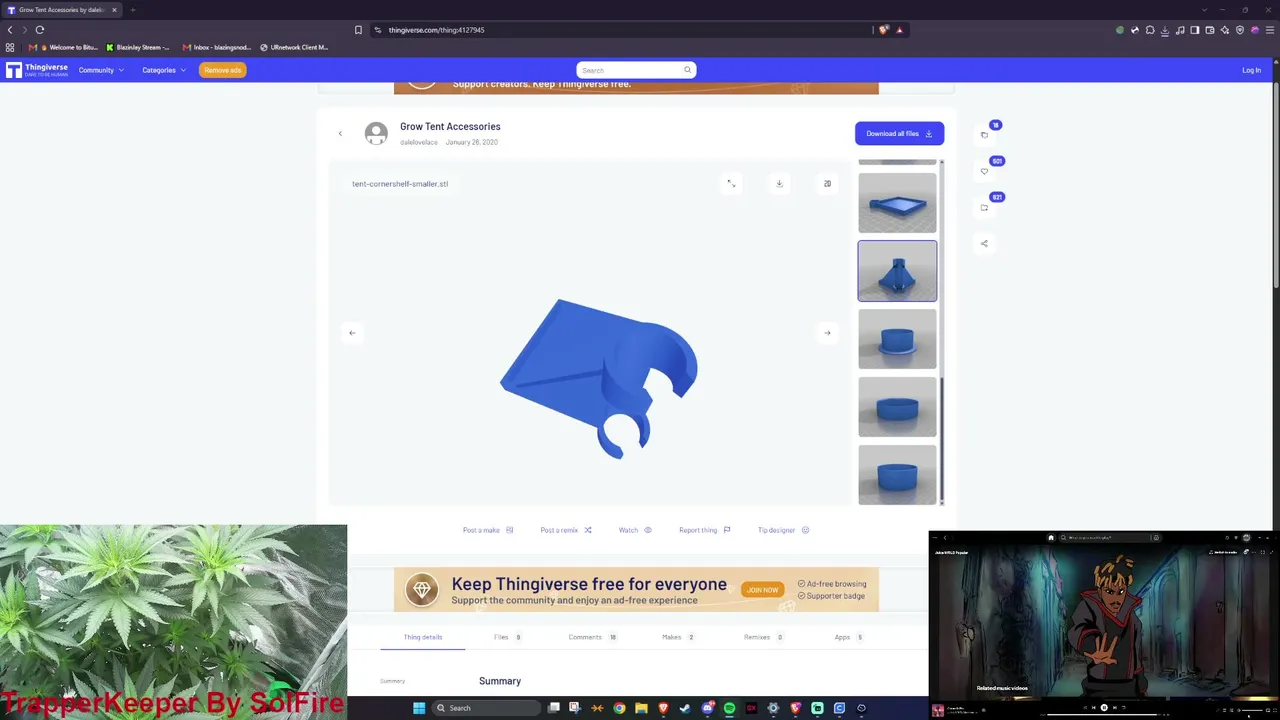Screen dimensions: 1280x720
Task: Like this thing with the heart icon
Action: [984, 171]
